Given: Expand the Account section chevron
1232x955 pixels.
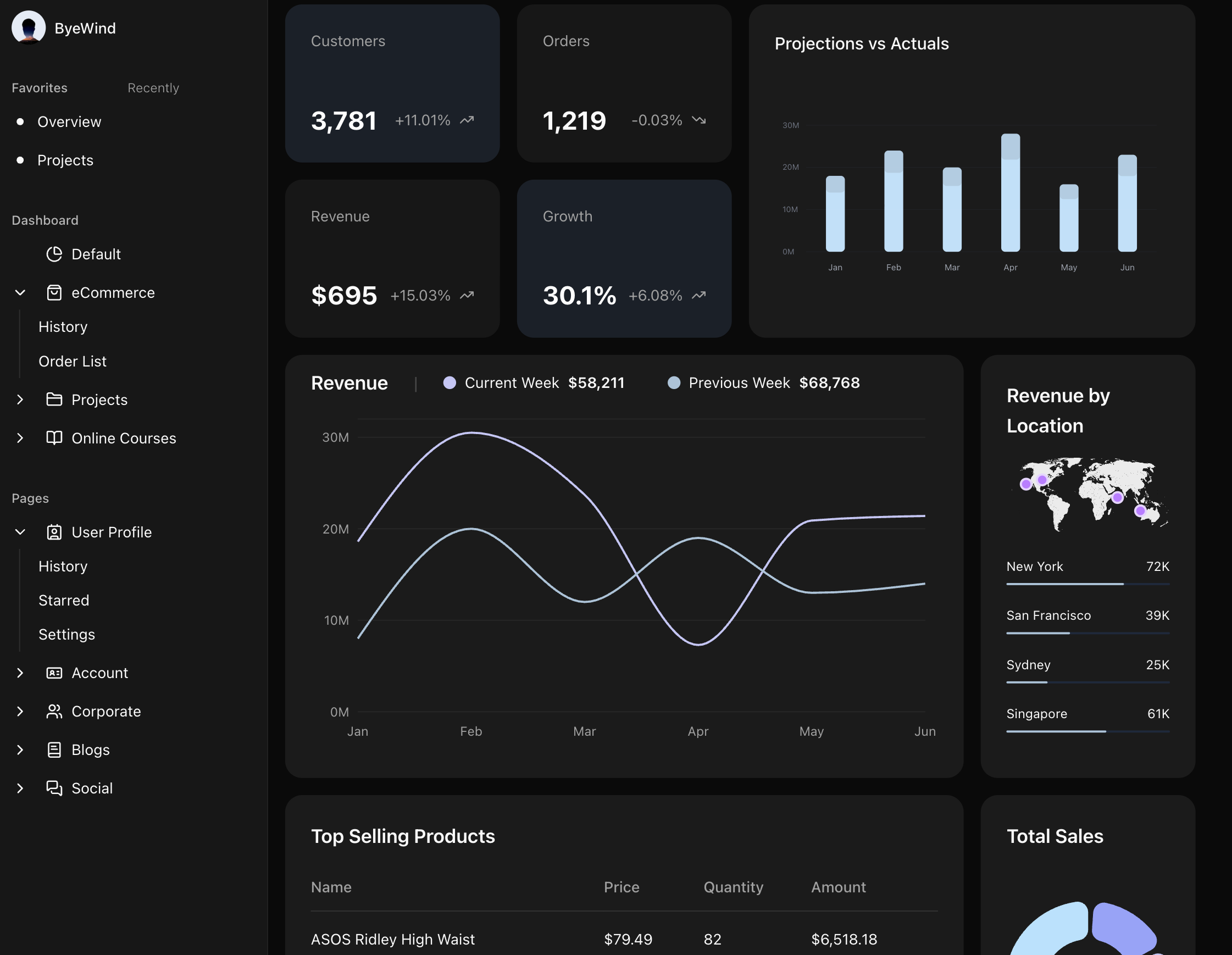Looking at the screenshot, I should 20,673.
